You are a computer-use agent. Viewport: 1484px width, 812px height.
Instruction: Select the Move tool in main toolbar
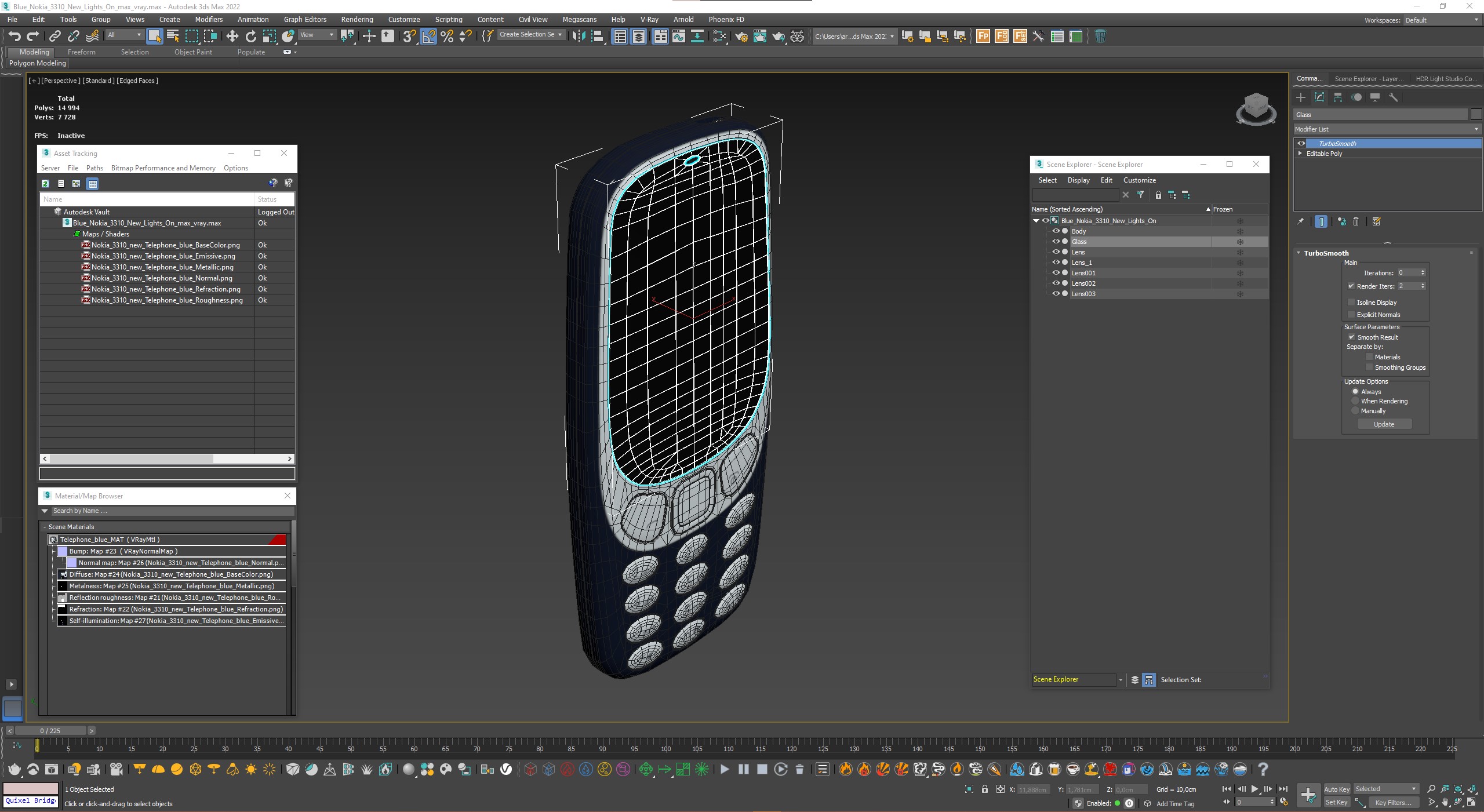[x=232, y=37]
